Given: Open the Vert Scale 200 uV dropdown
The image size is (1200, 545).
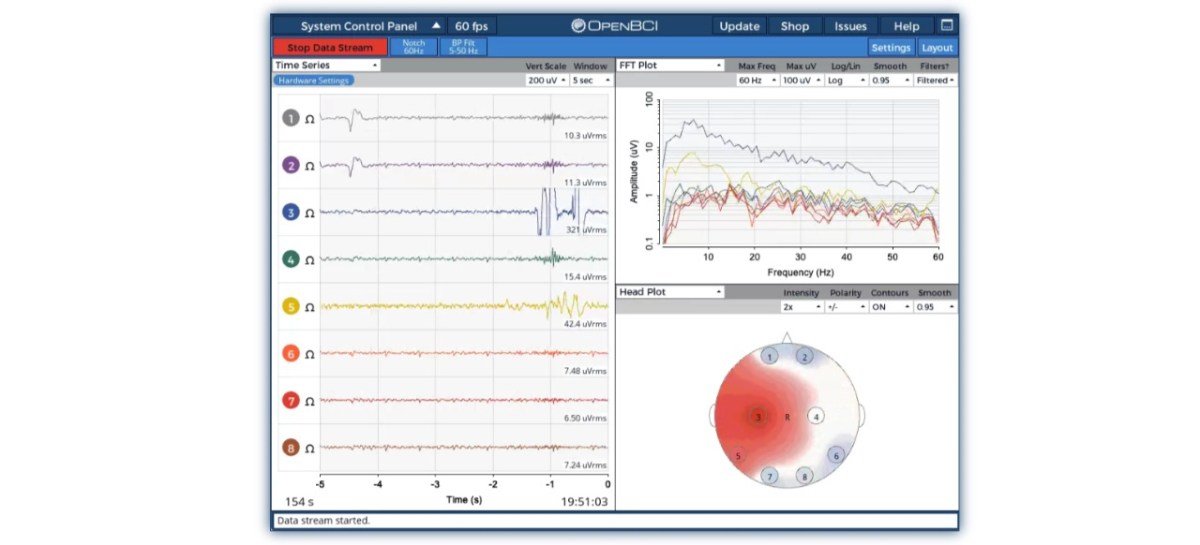Looking at the screenshot, I should click(x=547, y=80).
